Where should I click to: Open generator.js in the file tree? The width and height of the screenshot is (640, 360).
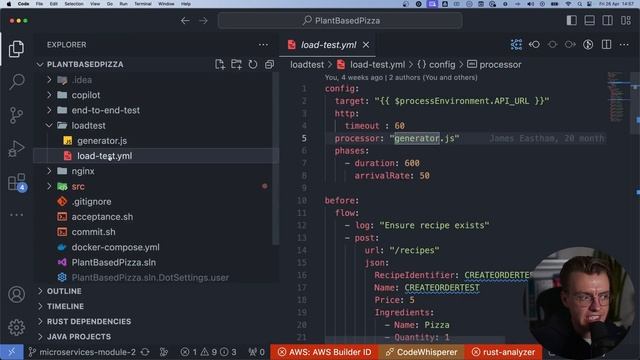point(102,141)
